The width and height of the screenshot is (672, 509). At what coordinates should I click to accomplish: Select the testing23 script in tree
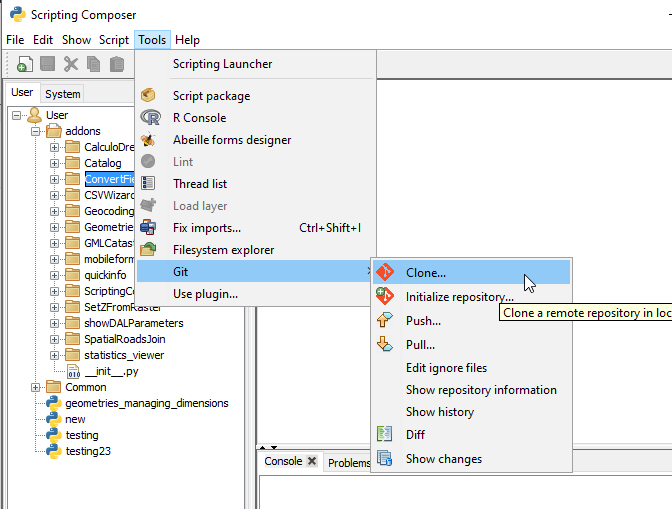(88, 451)
